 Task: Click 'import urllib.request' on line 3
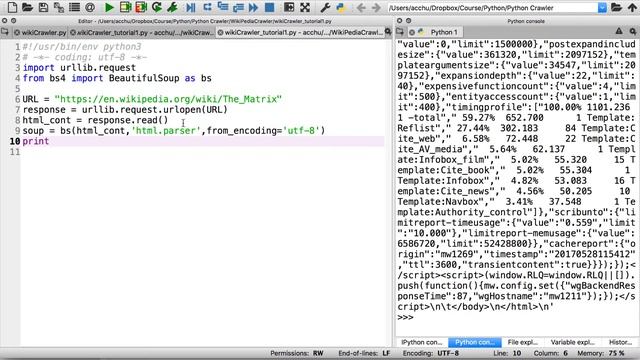[x=79, y=68]
